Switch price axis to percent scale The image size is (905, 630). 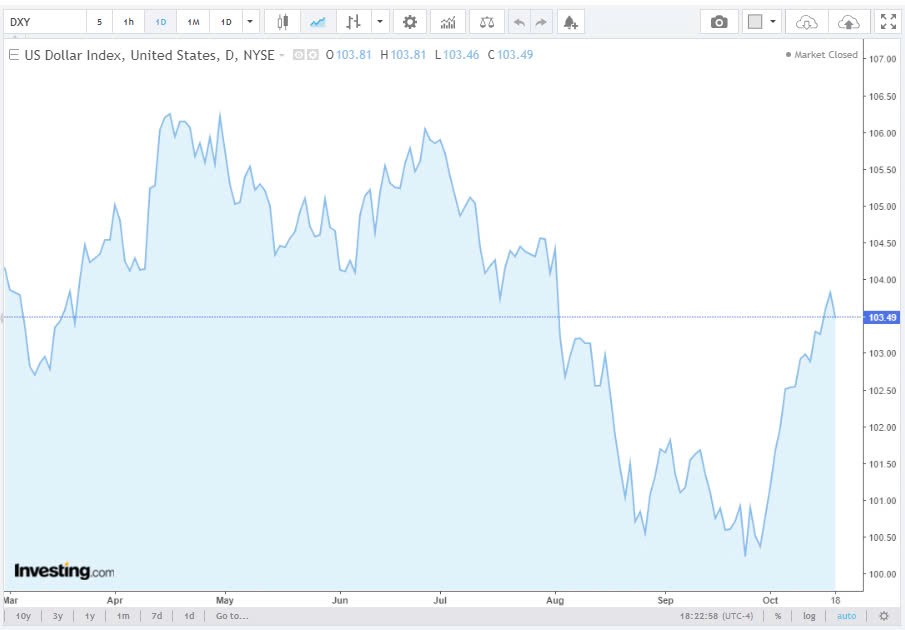(788, 616)
